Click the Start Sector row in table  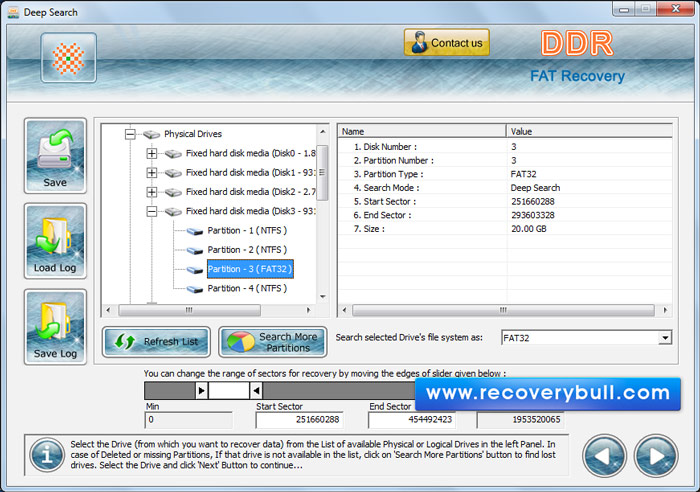click(505, 201)
